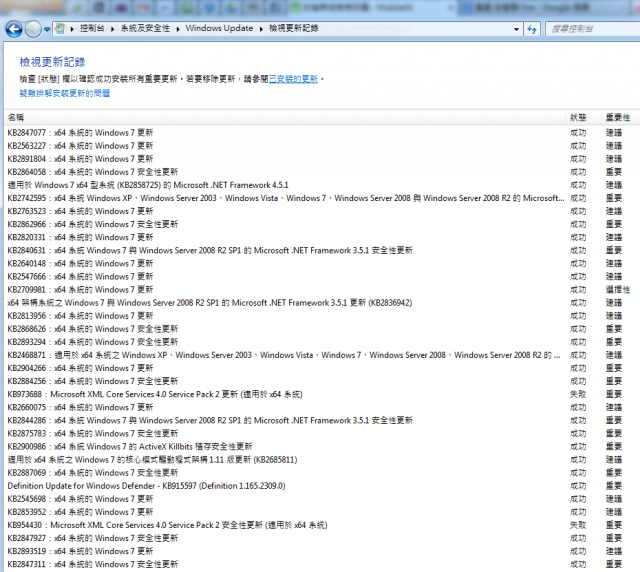Screen dimensions: 640x572
Task: Open 疑難排解安裝更新的問題 link
Action: point(65,93)
